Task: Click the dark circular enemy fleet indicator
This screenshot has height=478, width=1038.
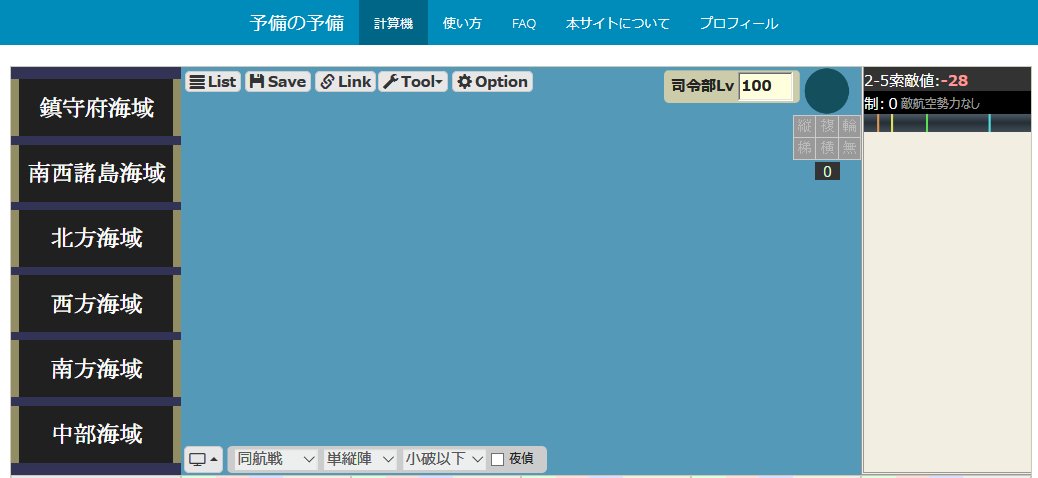Action: [827, 91]
